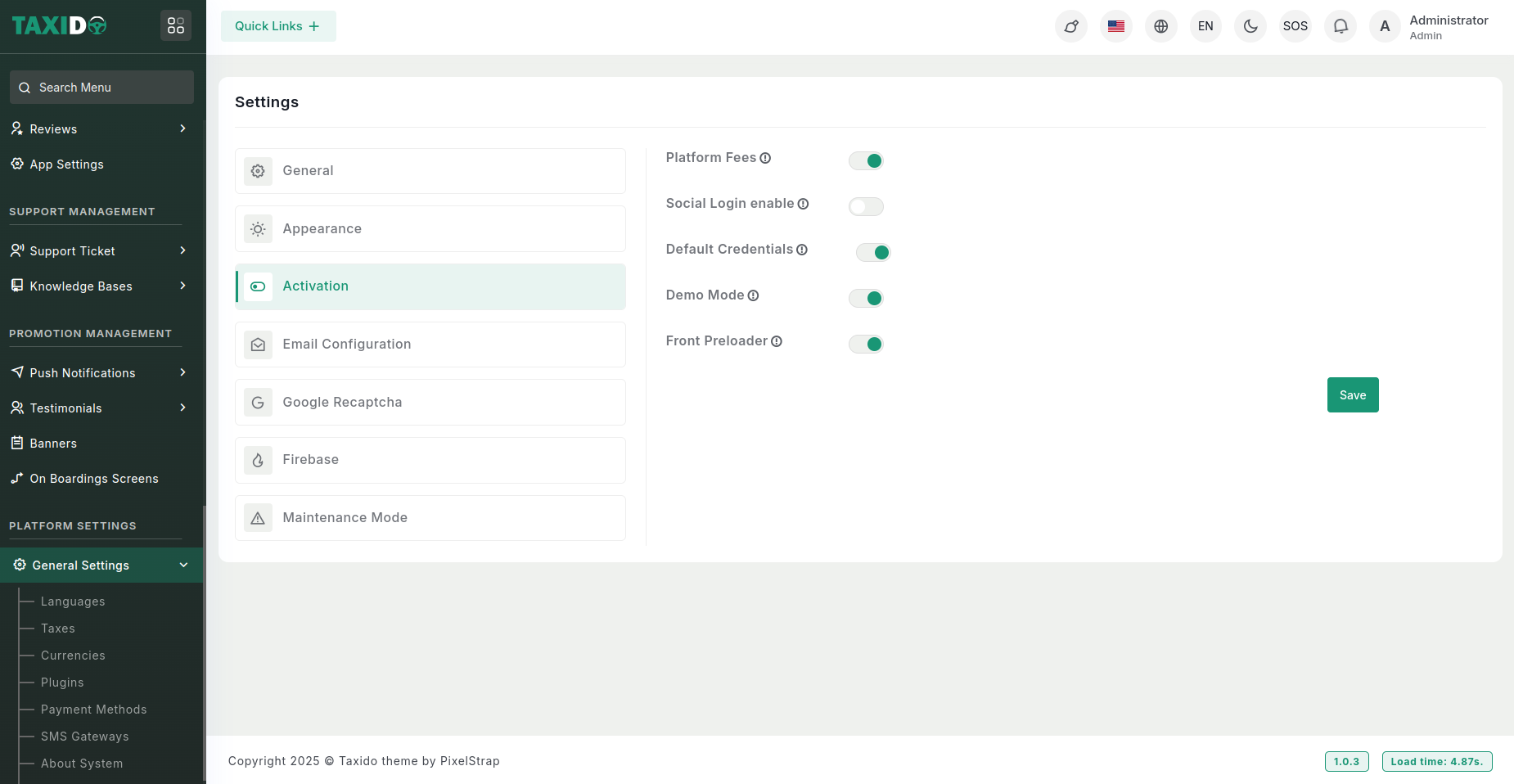This screenshot has width=1514, height=784.
Task: Disable the Platform Fees toggle
Action: click(866, 160)
